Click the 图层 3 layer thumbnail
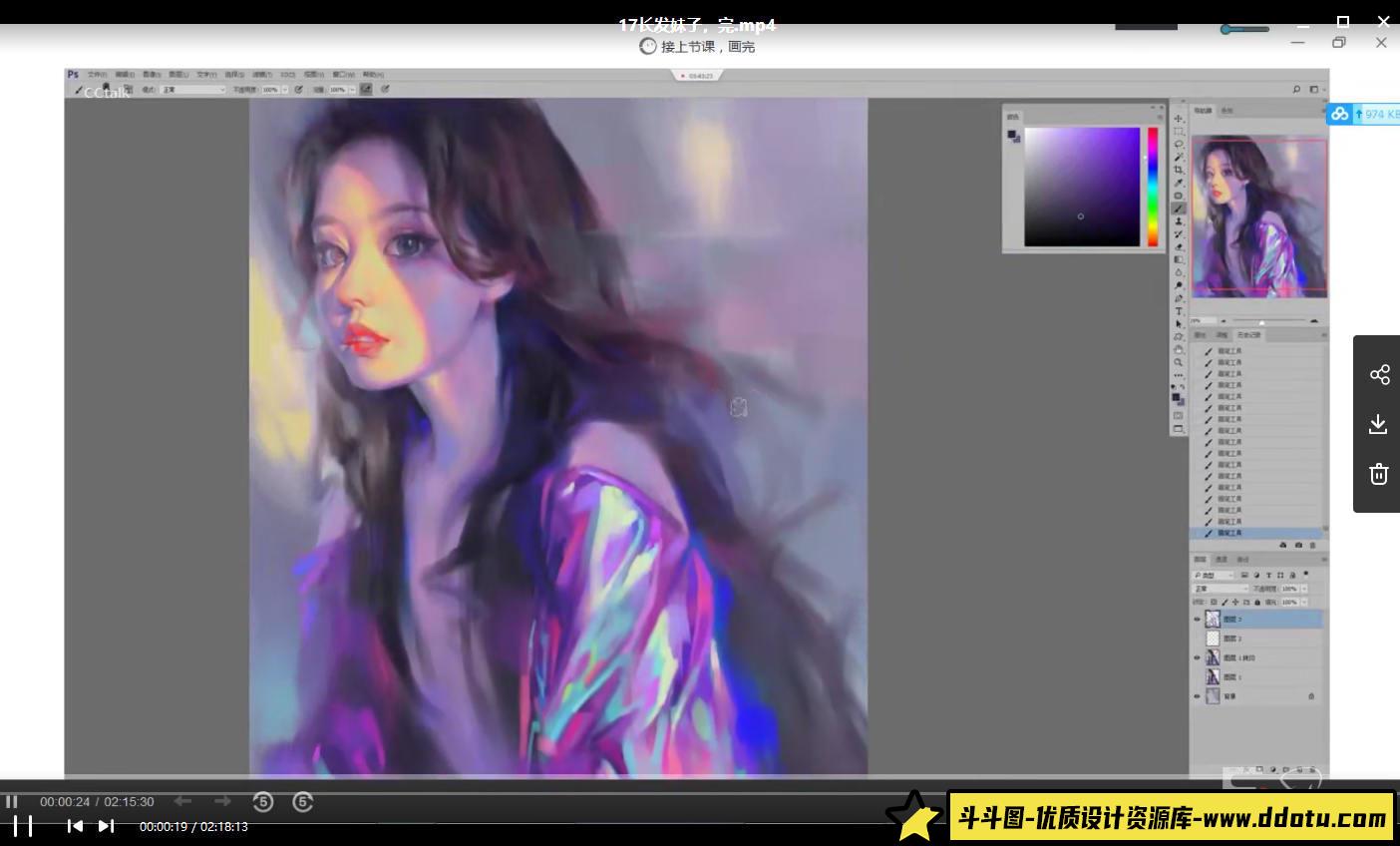Image resolution: width=1400 pixels, height=846 pixels. pyautogui.click(x=1213, y=620)
